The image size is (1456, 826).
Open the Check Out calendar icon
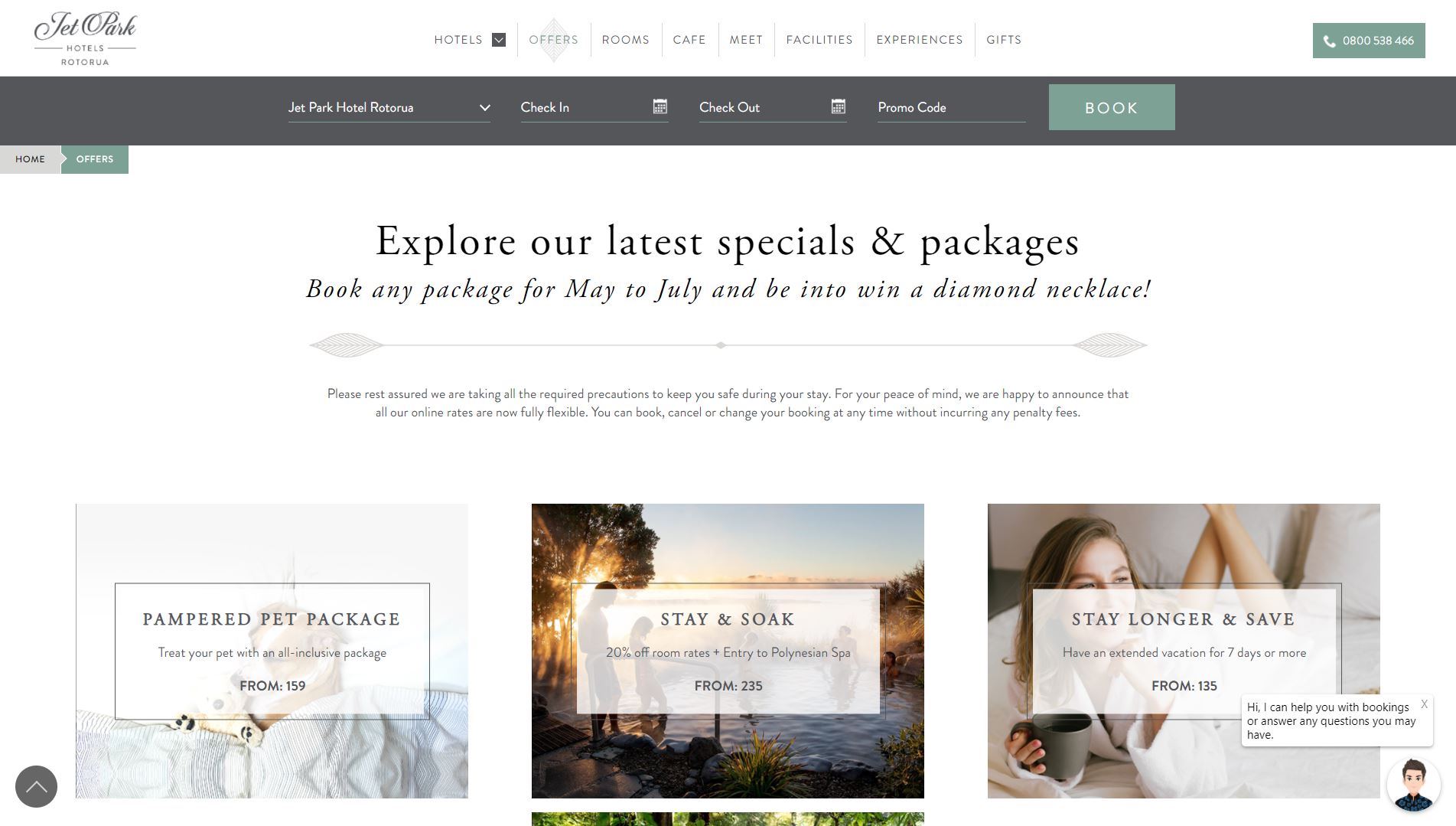(x=839, y=106)
